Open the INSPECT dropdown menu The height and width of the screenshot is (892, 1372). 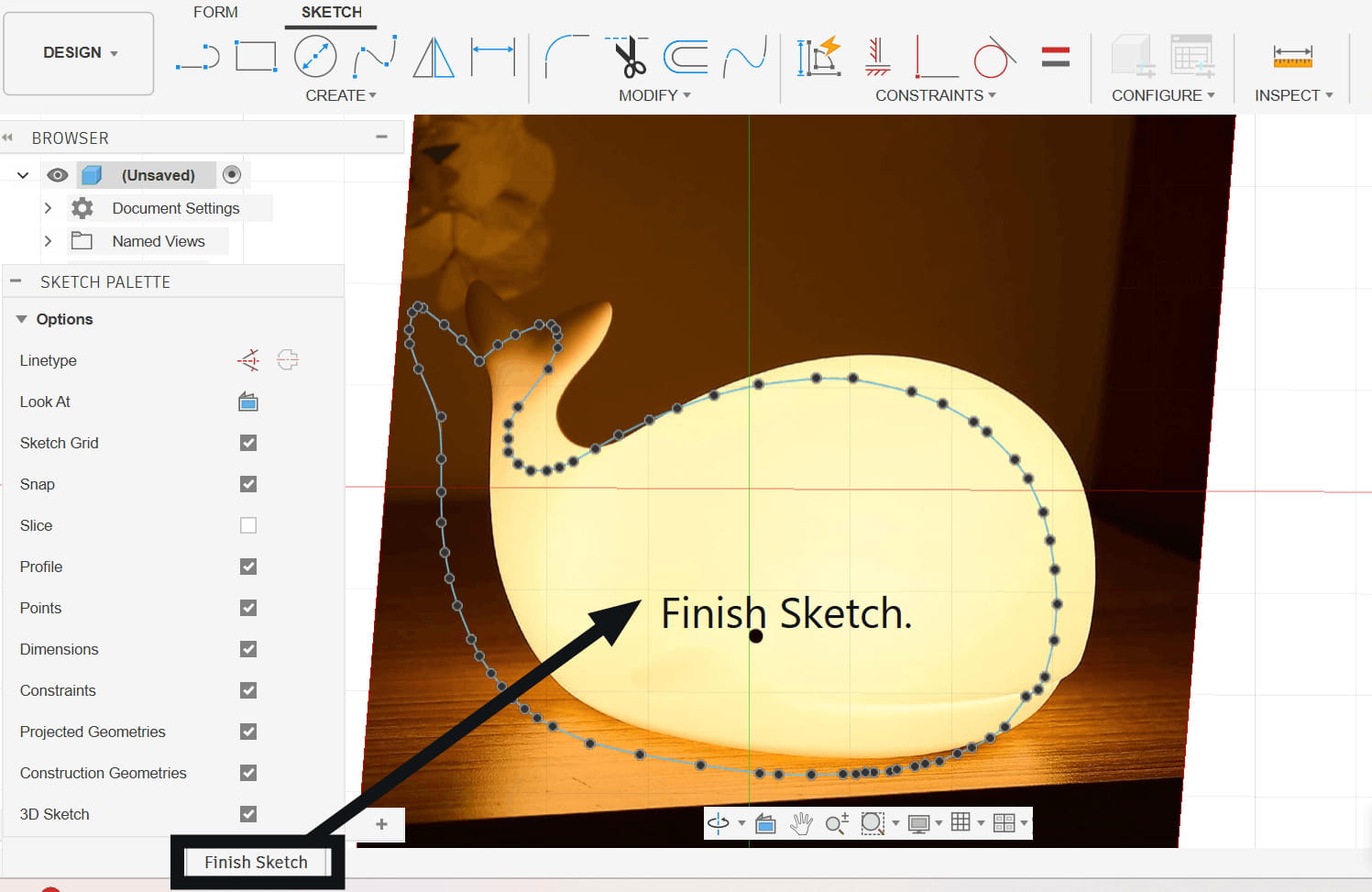[x=1294, y=95]
